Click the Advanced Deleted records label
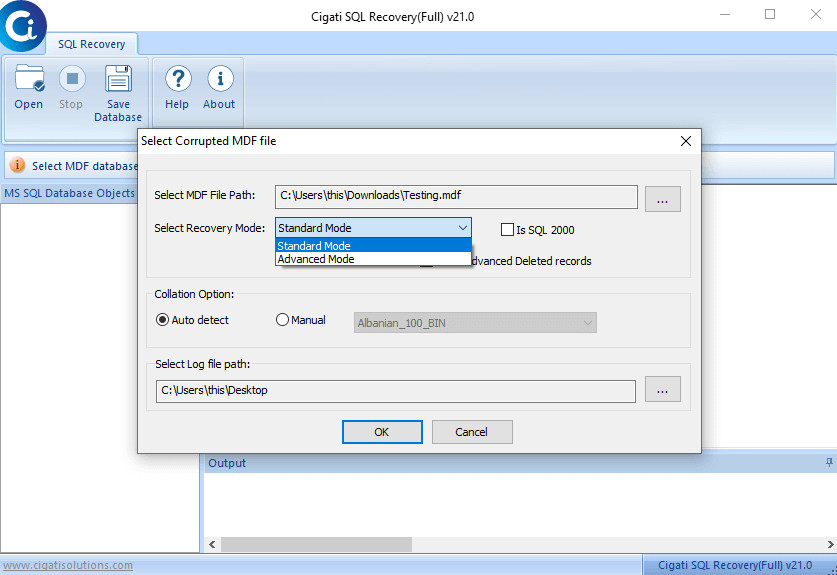The width and height of the screenshot is (837, 575). click(531, 261)
